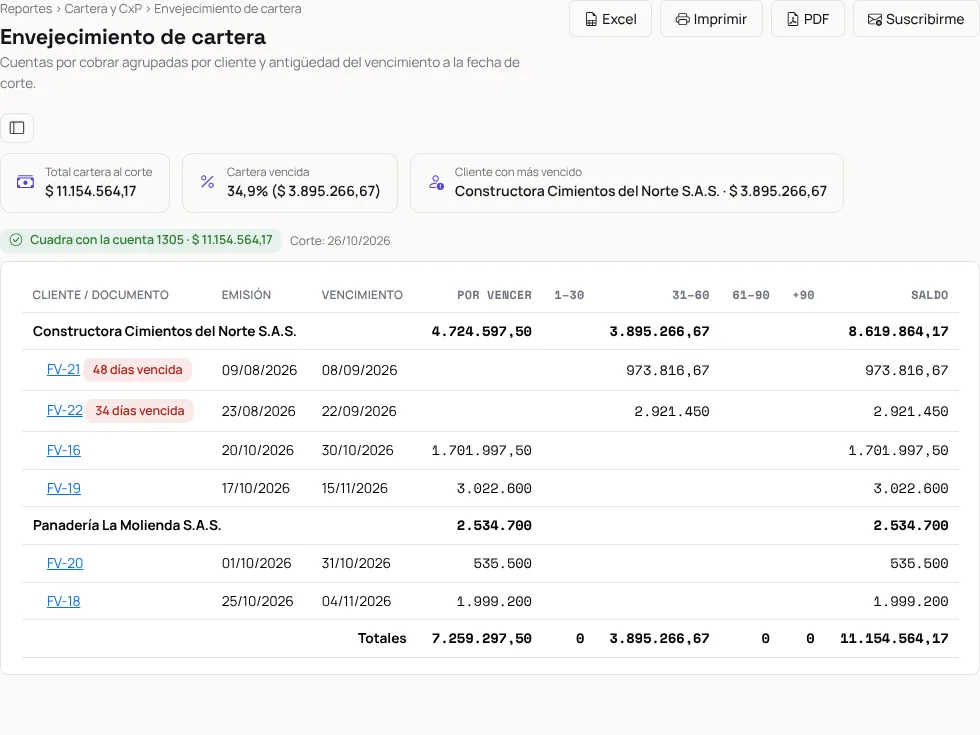
Task: Click the FV-22 31-60 amount 2.921.450
Action: click(672, 411)
